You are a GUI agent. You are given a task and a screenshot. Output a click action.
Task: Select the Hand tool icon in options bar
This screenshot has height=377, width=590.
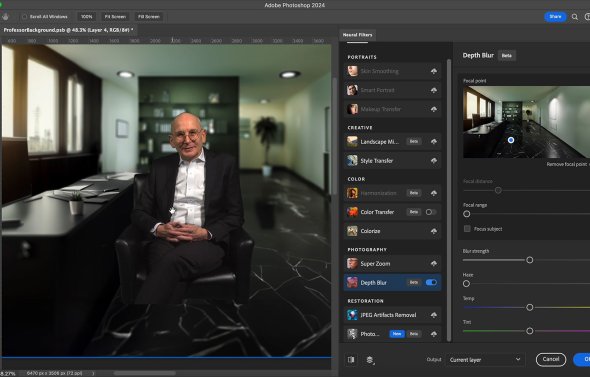tap(5, 17)
